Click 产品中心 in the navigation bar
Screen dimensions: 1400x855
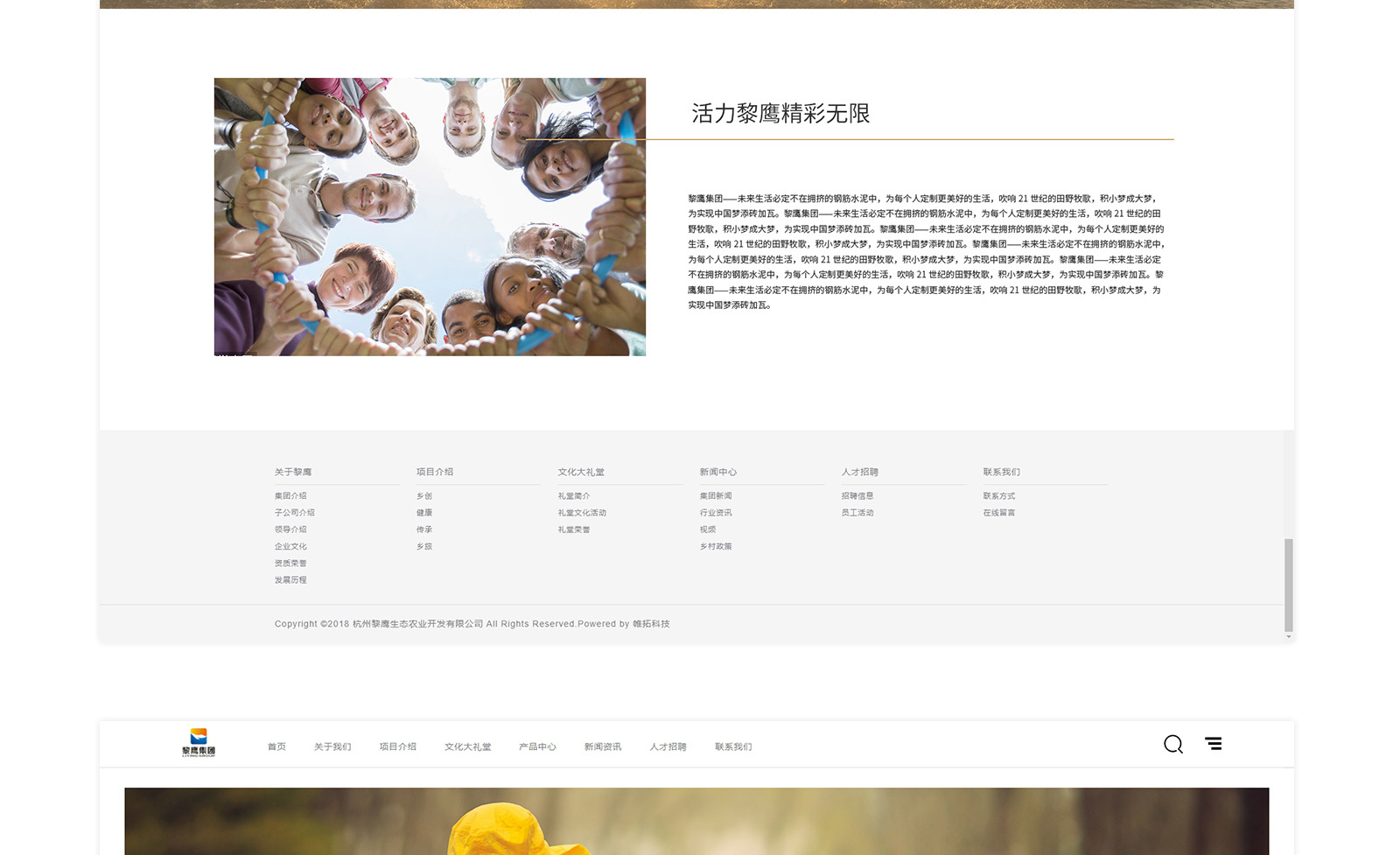(x=537, y=747)
